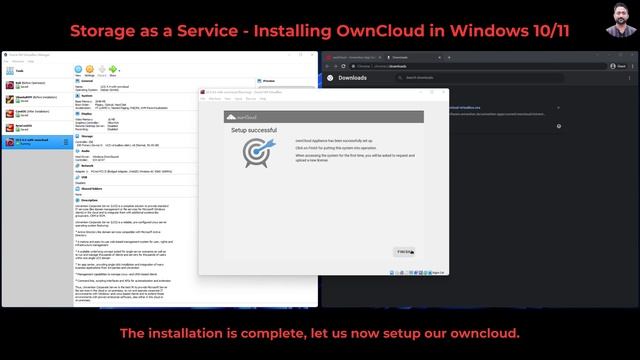Open Chrome three-dot menu
The image size is (640, 360).
pyautogui.click(x=632, y=66)
